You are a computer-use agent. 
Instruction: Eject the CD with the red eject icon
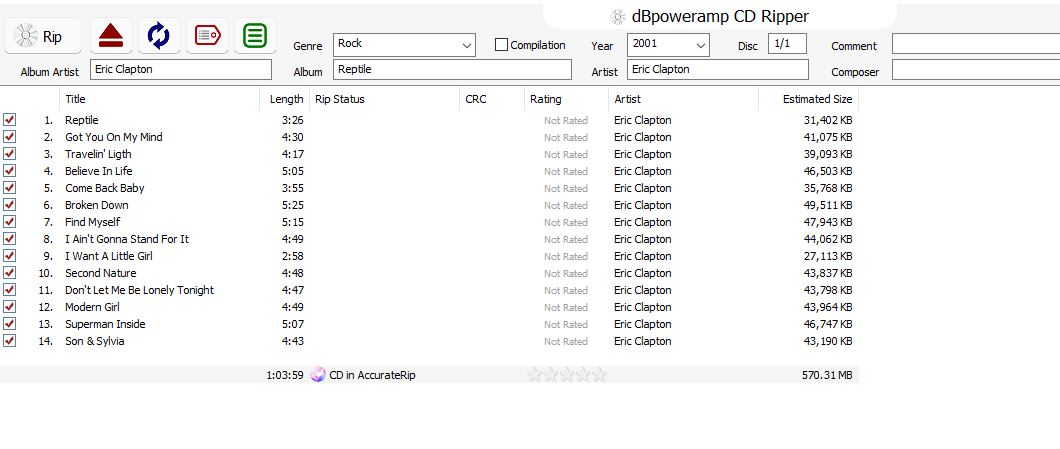(110, 36)
